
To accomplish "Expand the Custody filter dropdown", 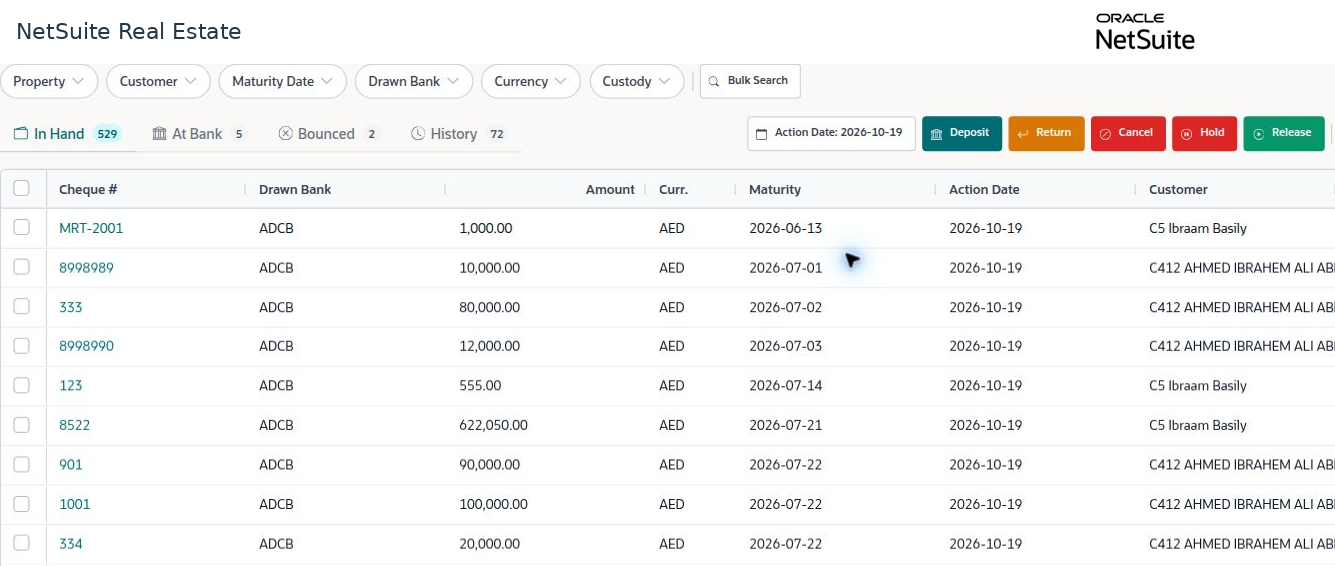I will [637, 81].
